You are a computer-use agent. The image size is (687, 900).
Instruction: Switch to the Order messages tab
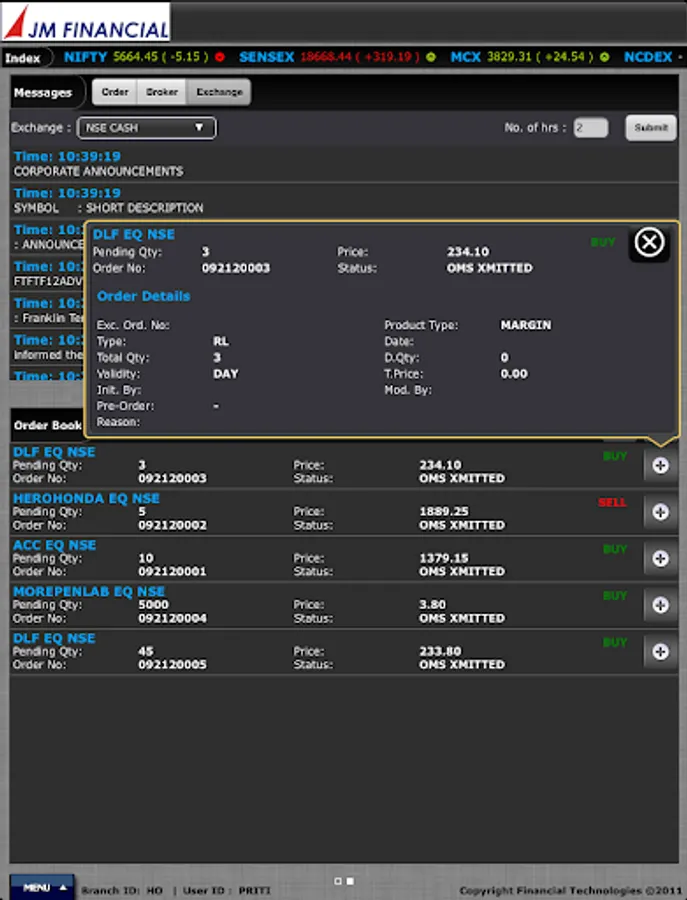coord(115,92)
